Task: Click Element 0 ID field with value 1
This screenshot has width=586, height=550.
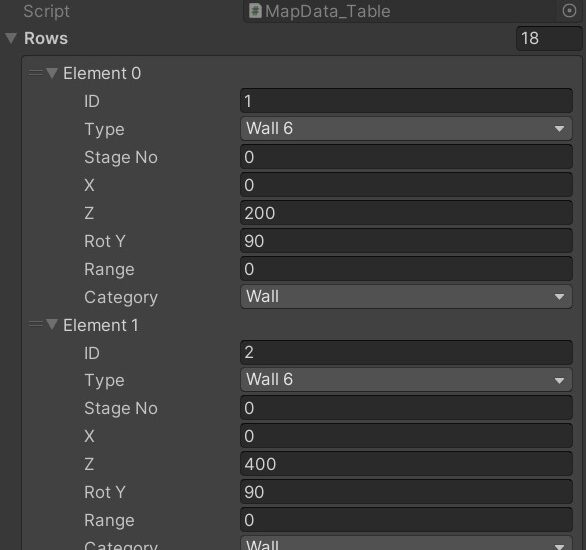Action: tap(406, 101)
